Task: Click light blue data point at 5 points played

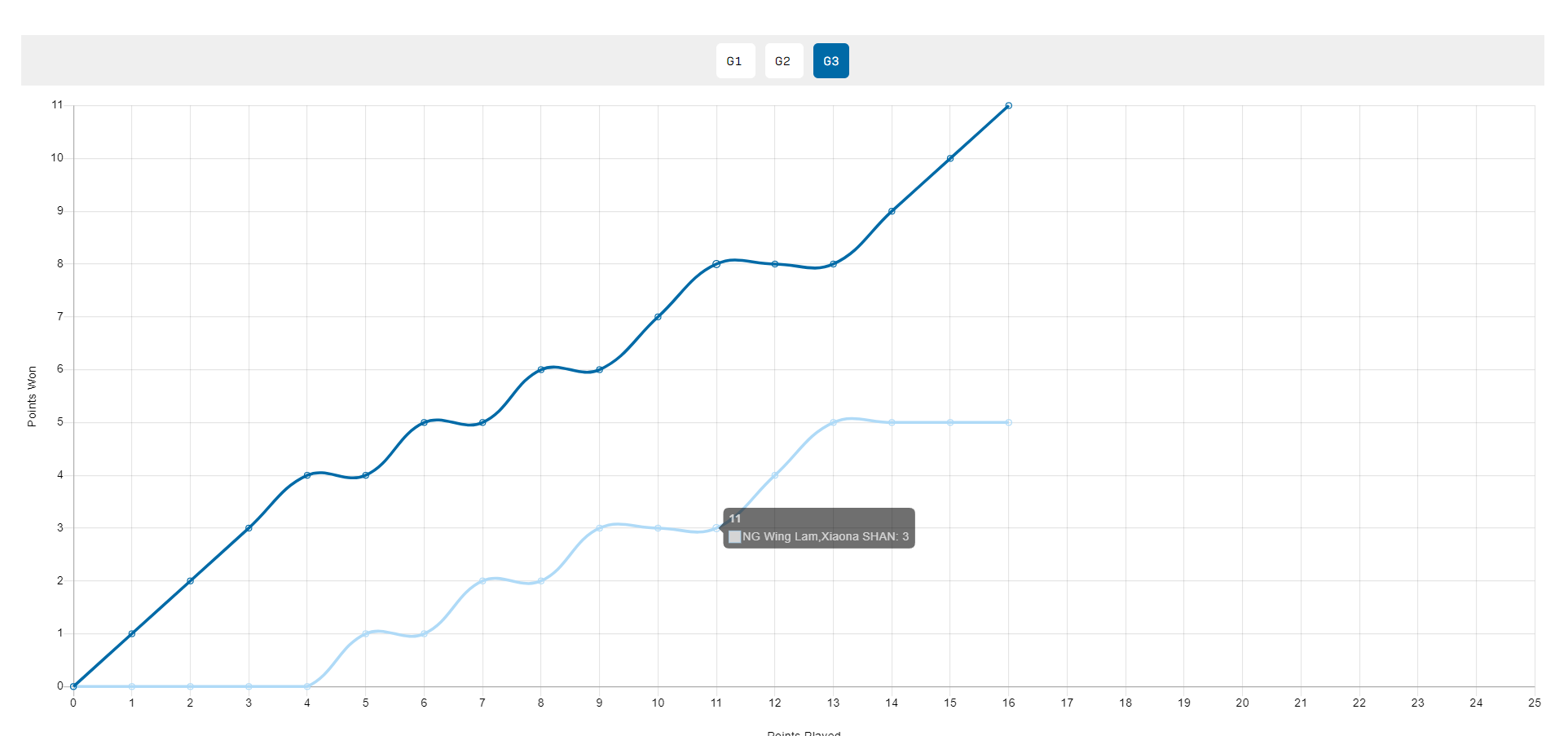Action: tap(365, 633)
